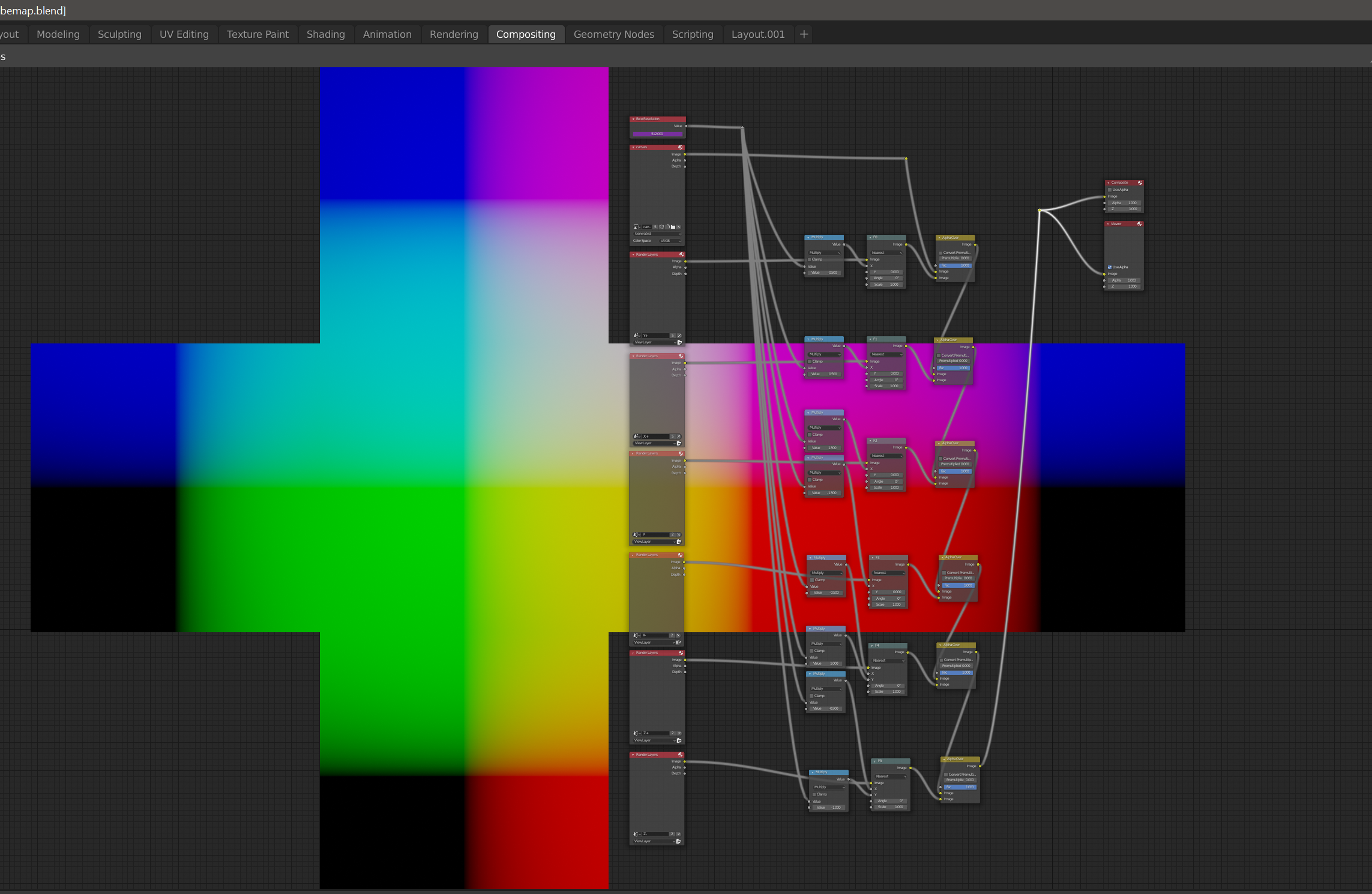Click the scene icon beside the Y+ layer name
The width and height of the screenshot is (1372, 894).
tap(636, 335)
